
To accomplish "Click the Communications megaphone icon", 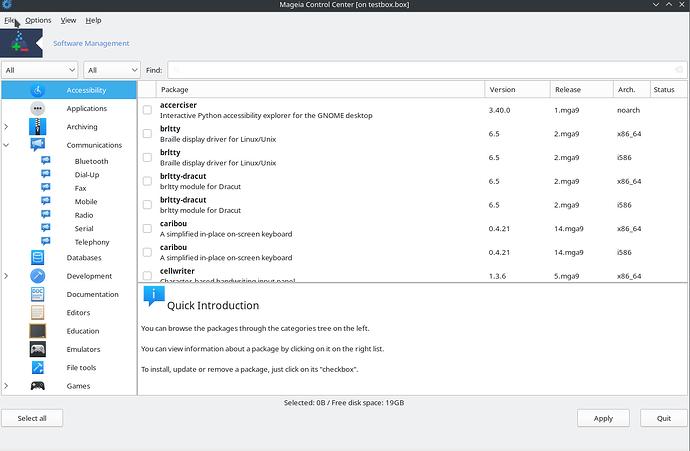I will (x=37, y=144).
